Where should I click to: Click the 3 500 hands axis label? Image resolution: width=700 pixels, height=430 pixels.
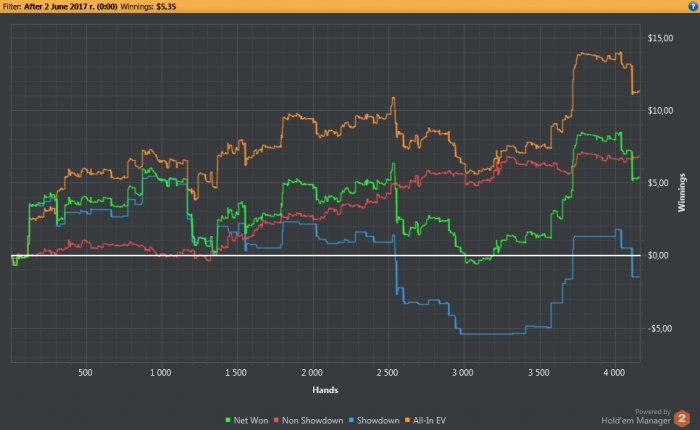pos(538,373)
